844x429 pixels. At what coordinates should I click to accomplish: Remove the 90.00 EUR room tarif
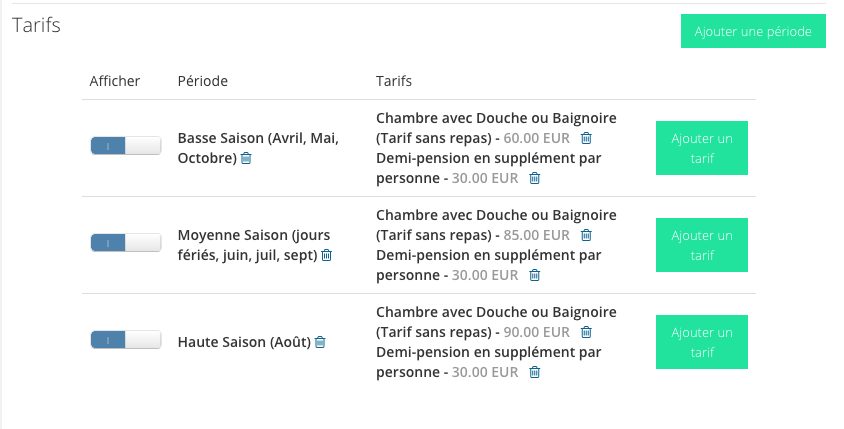click(587, 332)
